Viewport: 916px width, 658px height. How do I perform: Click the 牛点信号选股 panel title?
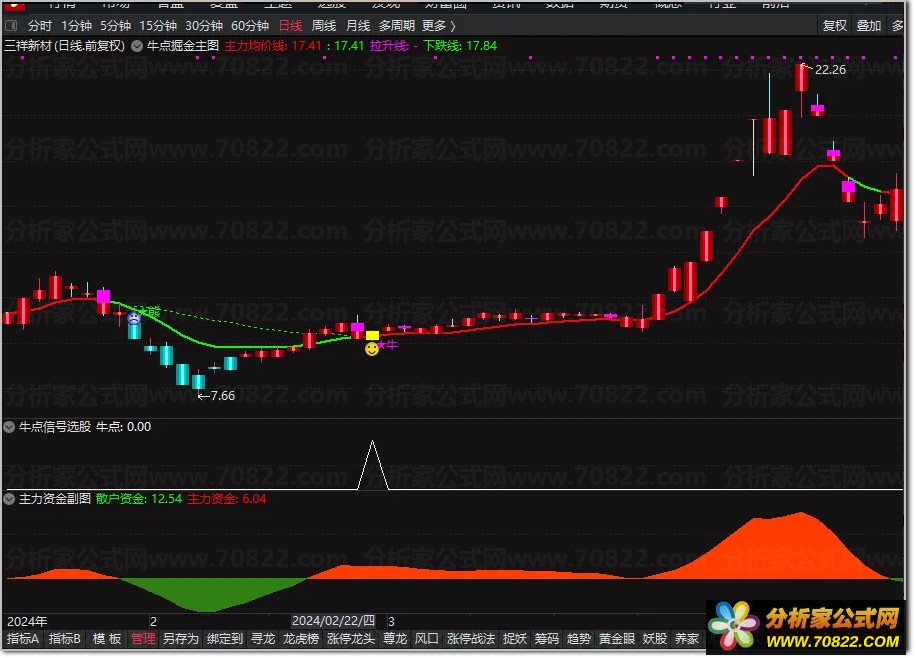click(55, 427)
